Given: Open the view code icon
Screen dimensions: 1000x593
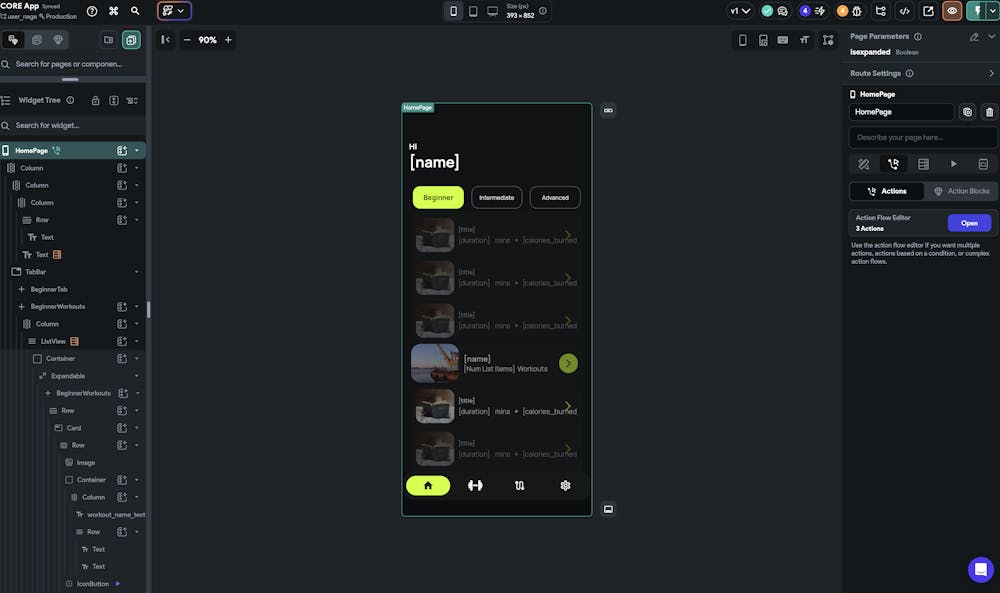Looking at the screenshot, I should [x=904, y=11].
